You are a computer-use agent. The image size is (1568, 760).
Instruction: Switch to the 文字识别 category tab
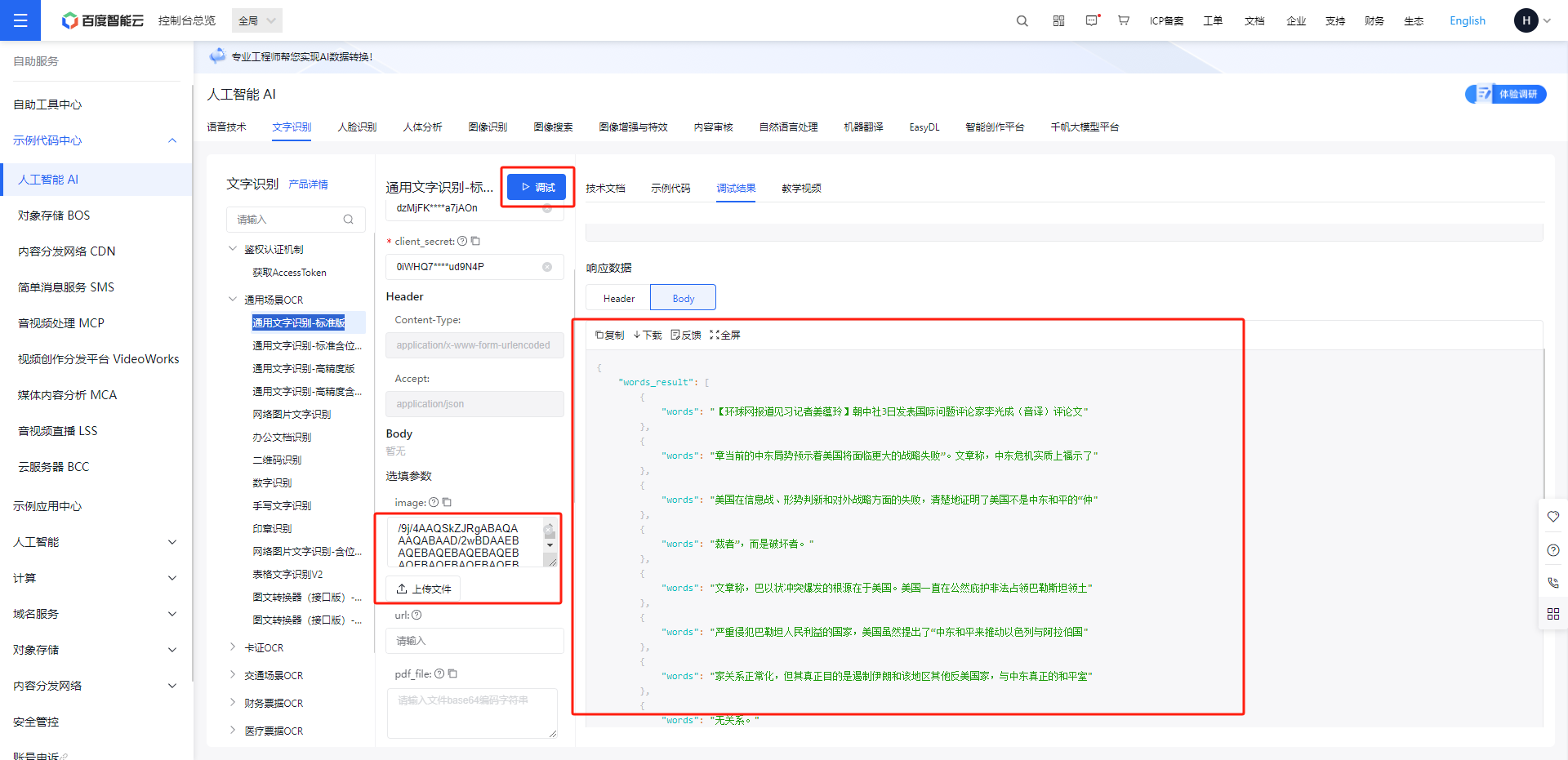tap(292, 127)
